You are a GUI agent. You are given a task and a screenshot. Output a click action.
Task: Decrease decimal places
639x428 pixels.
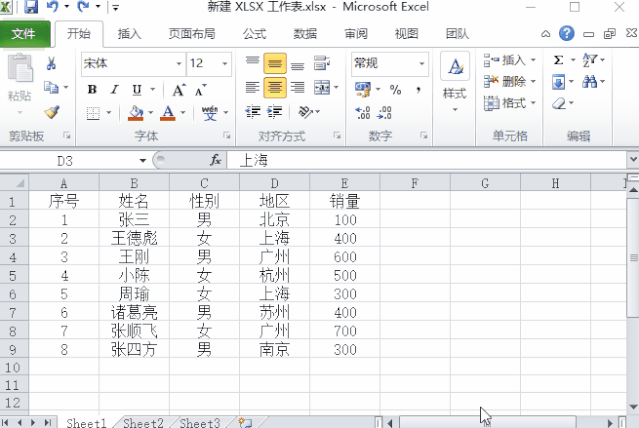(384, 113)
